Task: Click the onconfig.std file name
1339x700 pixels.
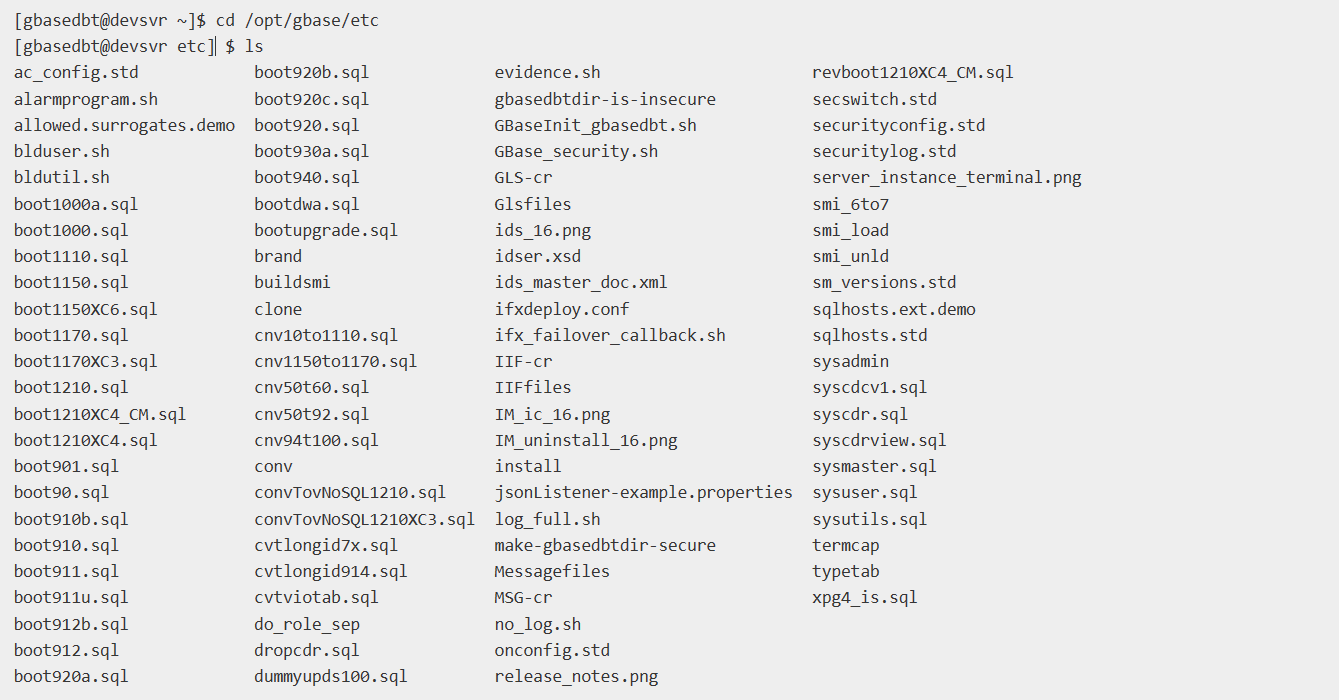Action: point(552,650)
